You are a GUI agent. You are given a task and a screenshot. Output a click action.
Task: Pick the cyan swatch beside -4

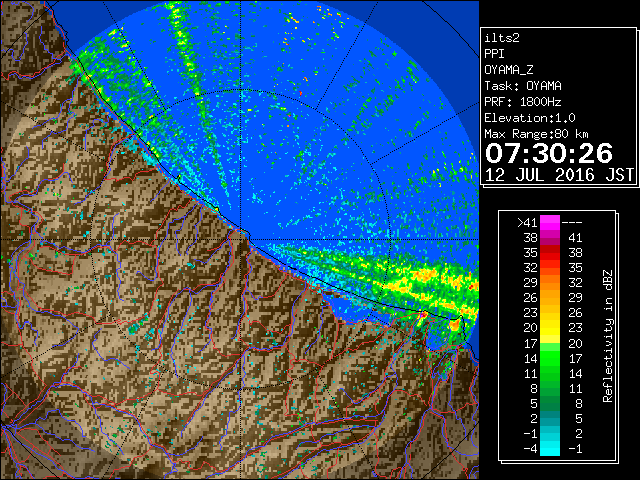click(x=550, y=449)
